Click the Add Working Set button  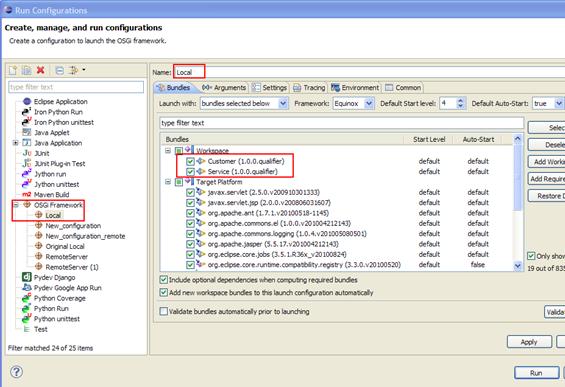(547, 162)
